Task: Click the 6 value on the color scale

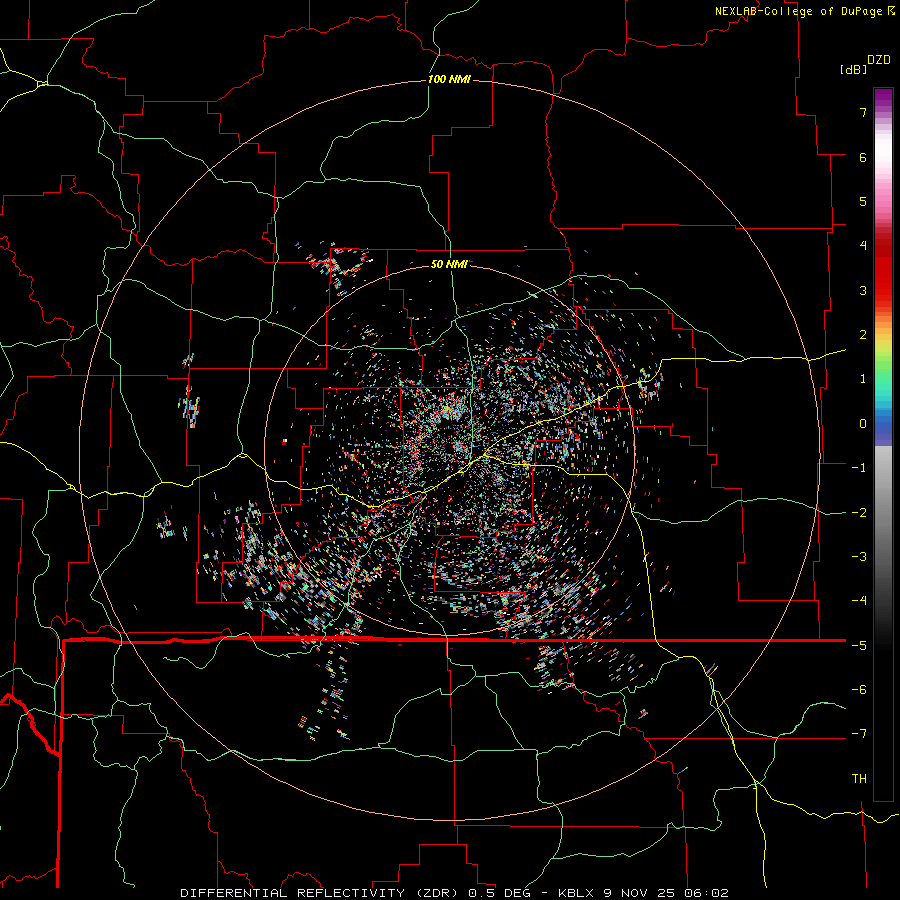Action: pos(863,157)
